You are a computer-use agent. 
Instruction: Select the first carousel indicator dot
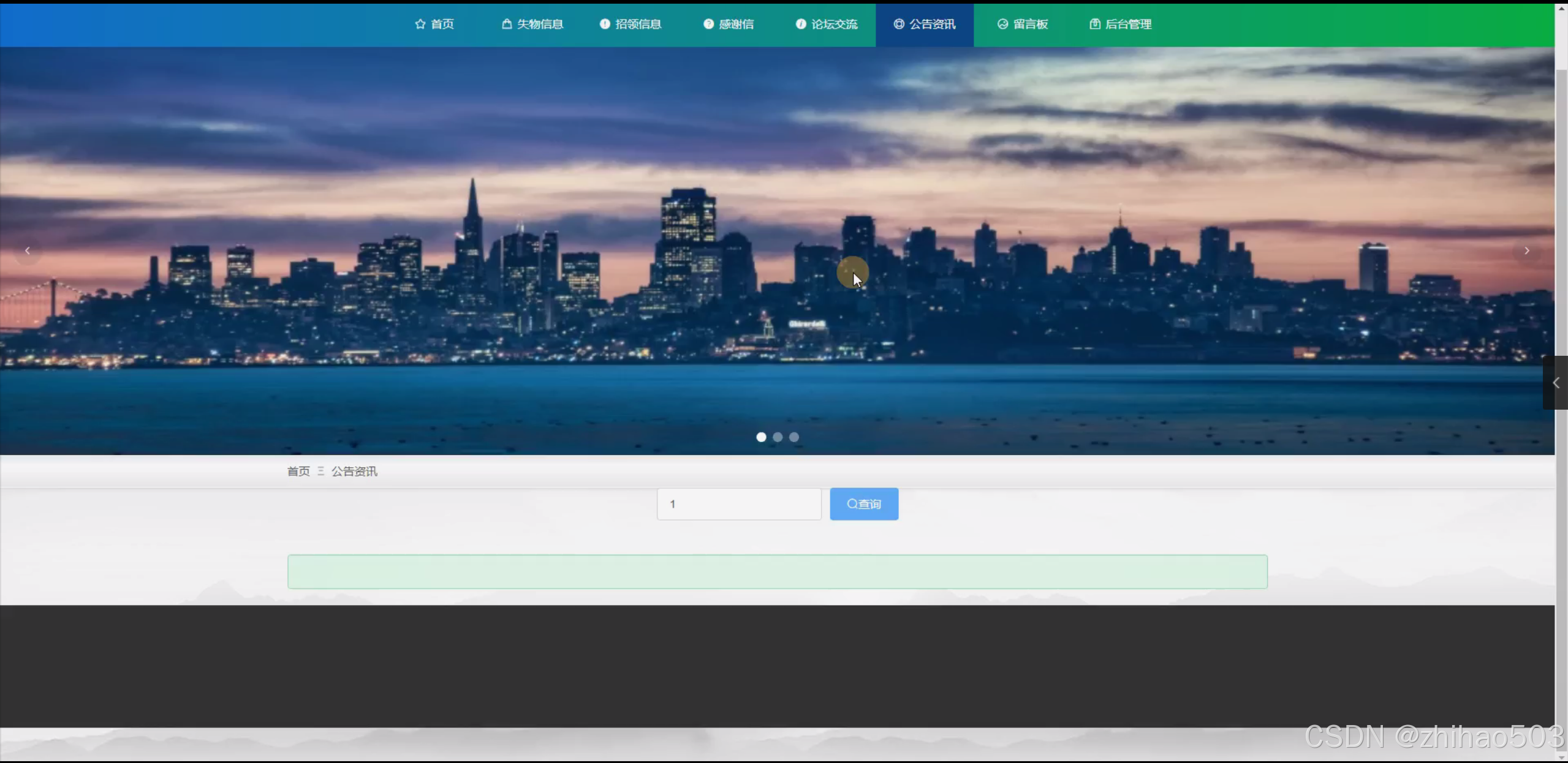[x=761, y=437]
